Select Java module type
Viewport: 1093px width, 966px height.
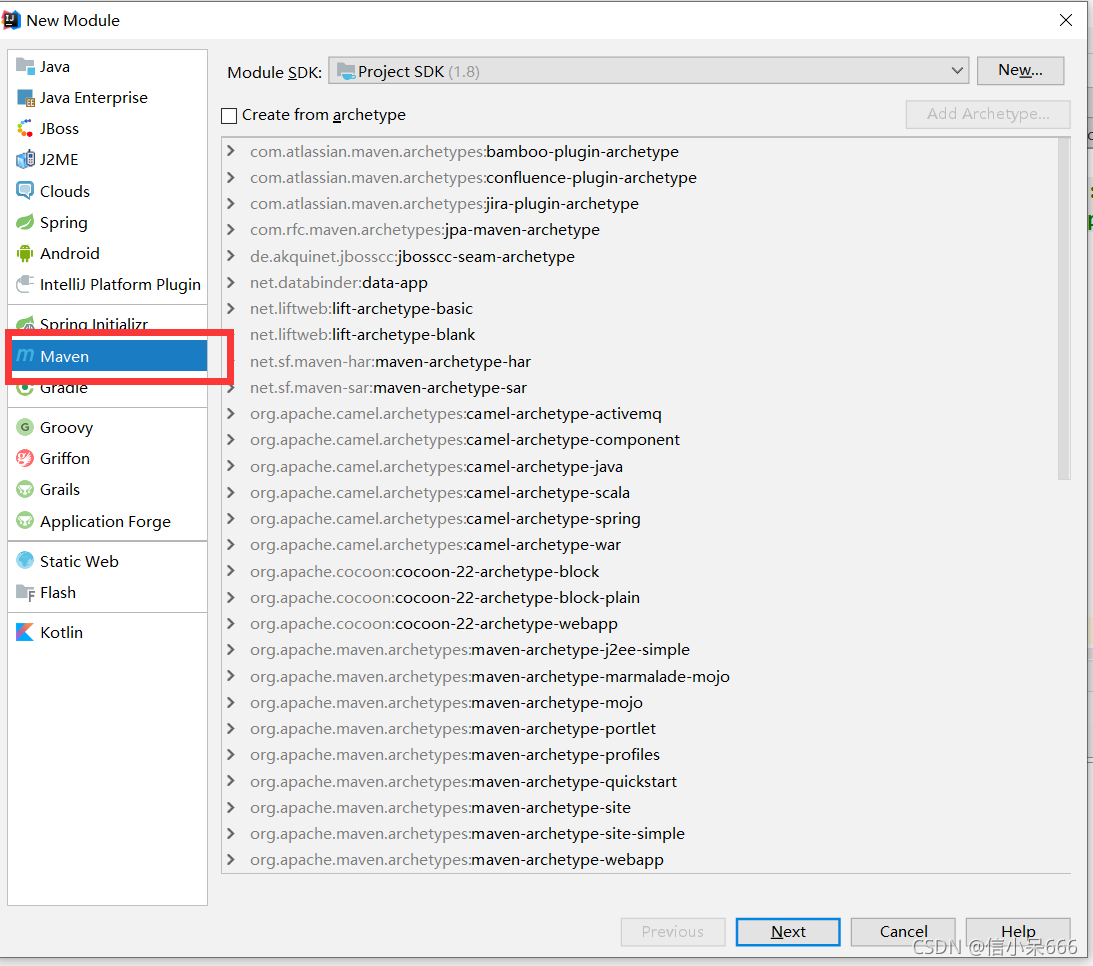pos(108,66)
